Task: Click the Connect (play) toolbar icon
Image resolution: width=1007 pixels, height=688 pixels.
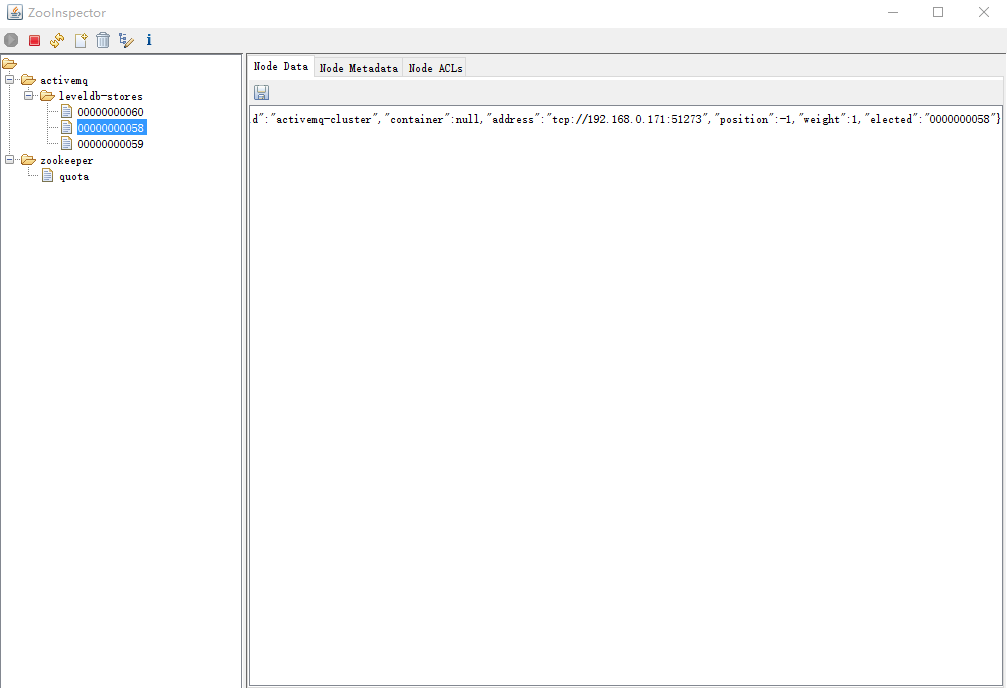Action: pos(11,40)
